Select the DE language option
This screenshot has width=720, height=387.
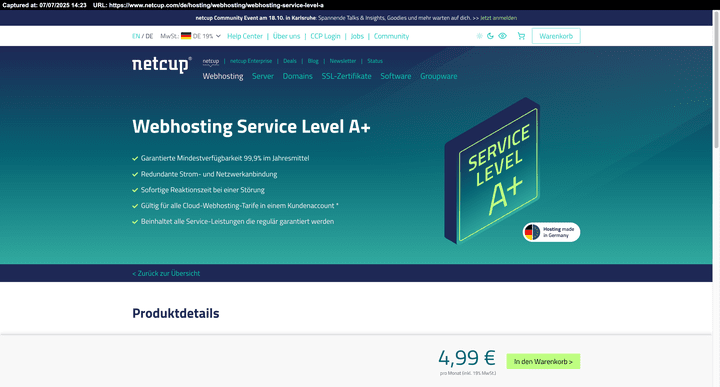click(x=149, y=36)
